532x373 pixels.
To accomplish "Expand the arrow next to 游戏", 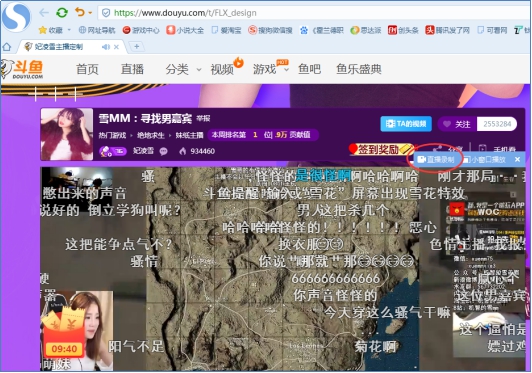I will pyautogui.click(x=286, y=70).
